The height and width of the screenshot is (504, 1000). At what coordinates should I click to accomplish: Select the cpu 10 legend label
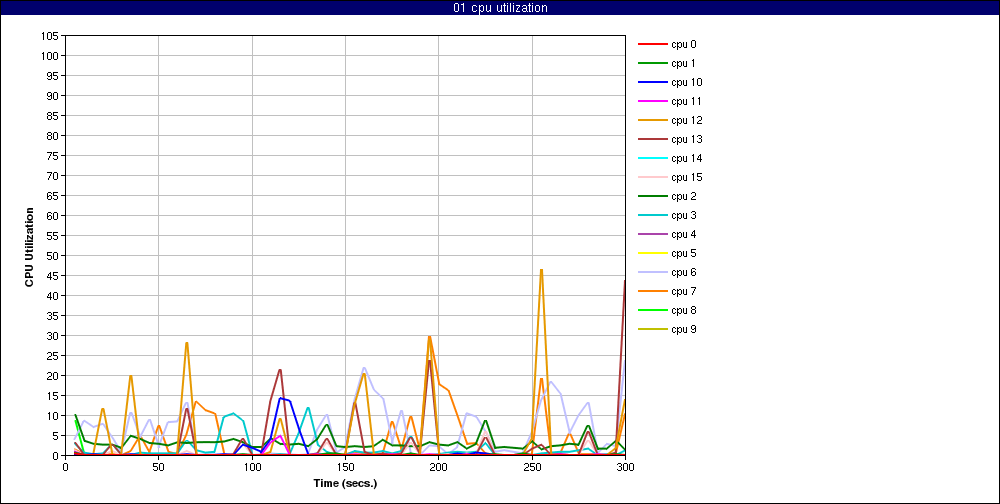[x=687, y=82]
